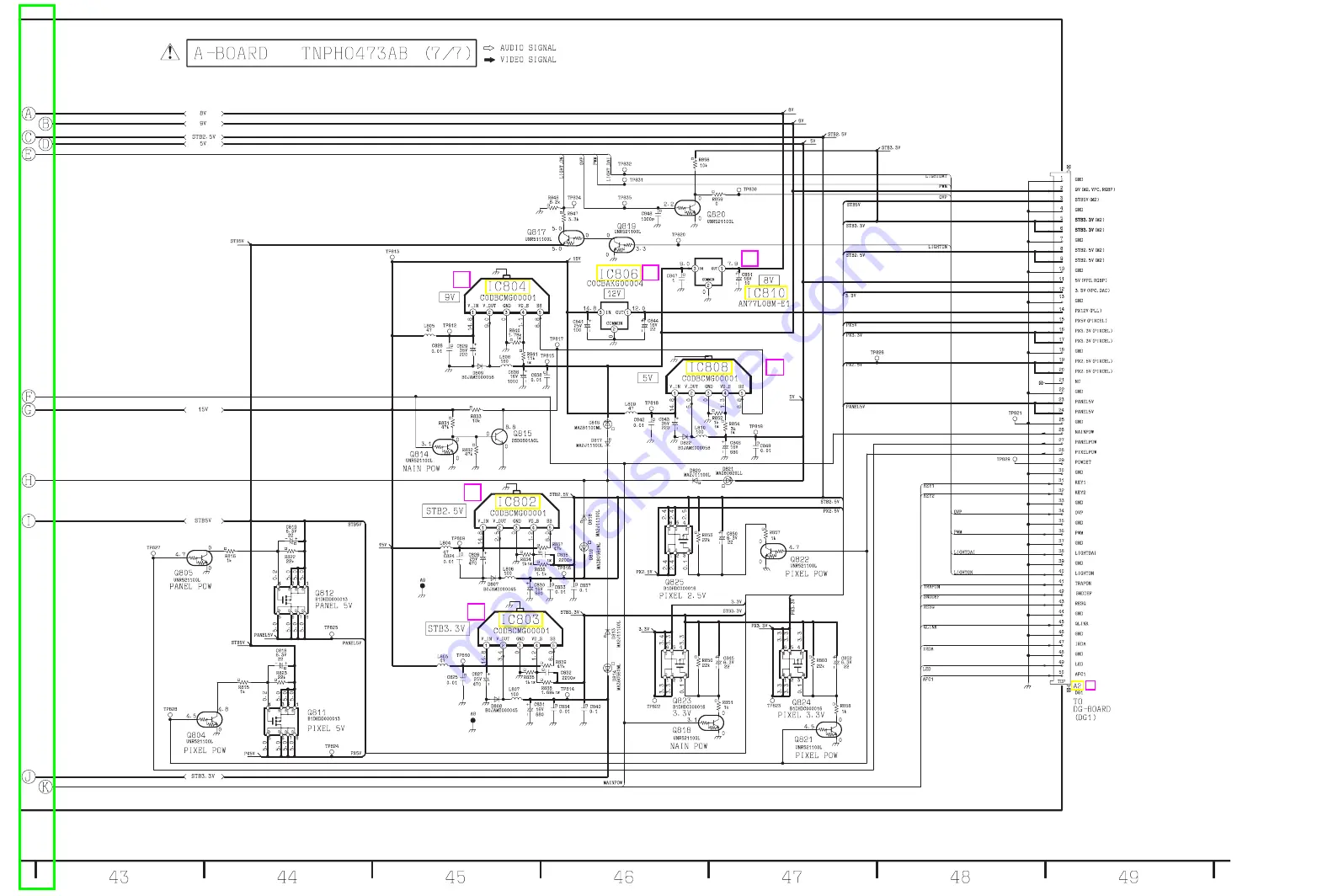The width and height of the screenshot is (1333, 896).
Task: Click the Q805 transistor label
Action: coord(184,573)
